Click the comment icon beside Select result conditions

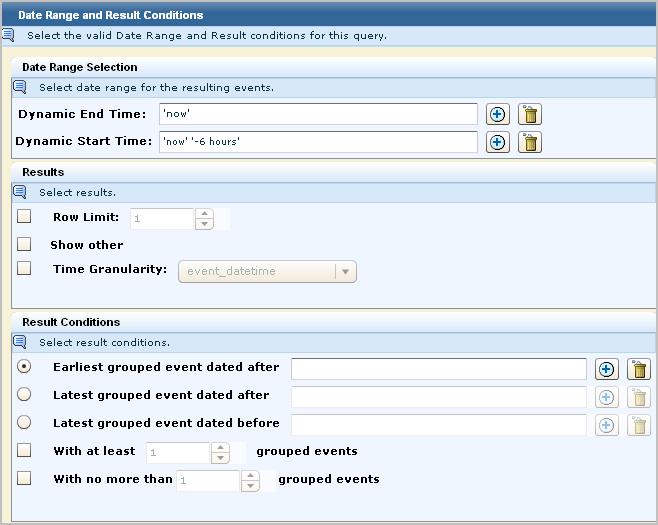coord(20,342)
